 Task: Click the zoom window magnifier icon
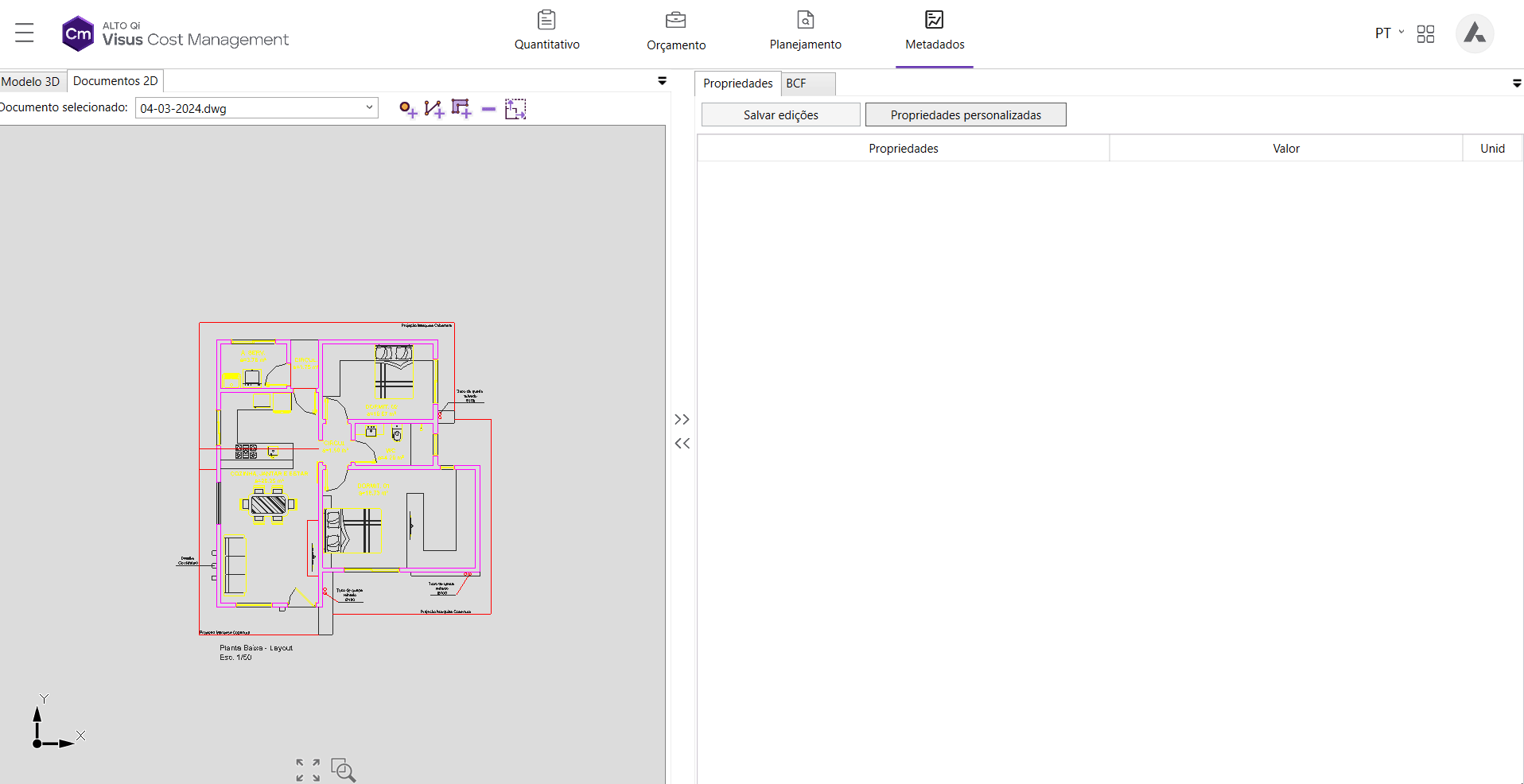click(x=343, y=770)
